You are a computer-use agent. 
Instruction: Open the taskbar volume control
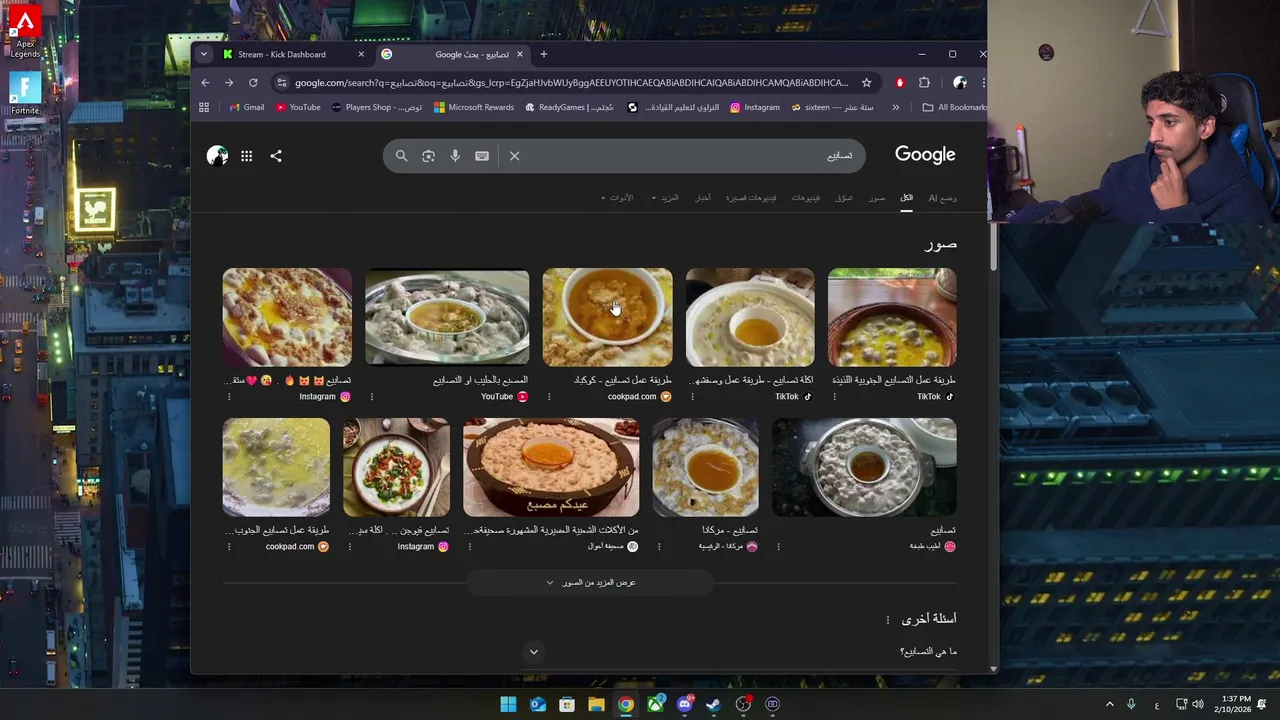(1198, 704)
